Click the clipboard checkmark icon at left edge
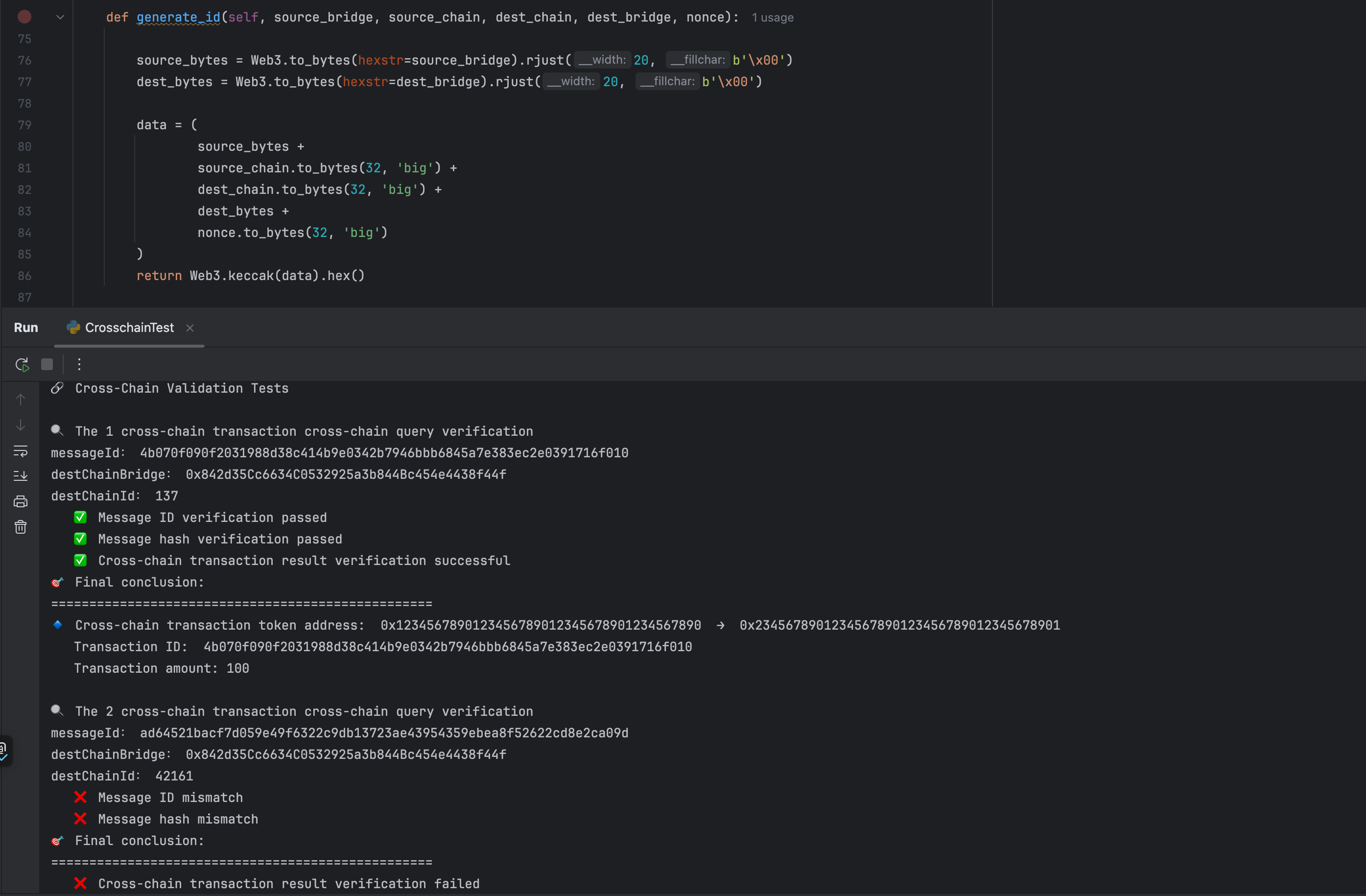This screenshot has height=896, width=1366. [x=3, y=751]
